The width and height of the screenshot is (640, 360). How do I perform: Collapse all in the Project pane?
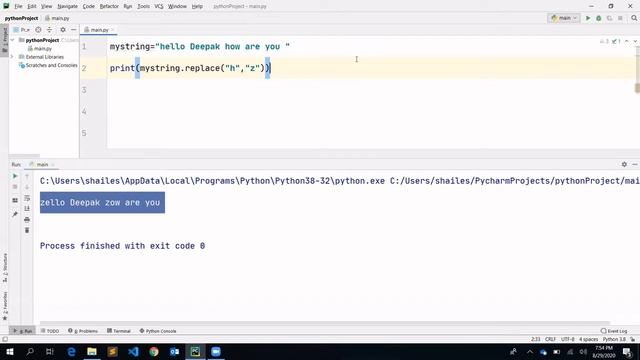49,30
